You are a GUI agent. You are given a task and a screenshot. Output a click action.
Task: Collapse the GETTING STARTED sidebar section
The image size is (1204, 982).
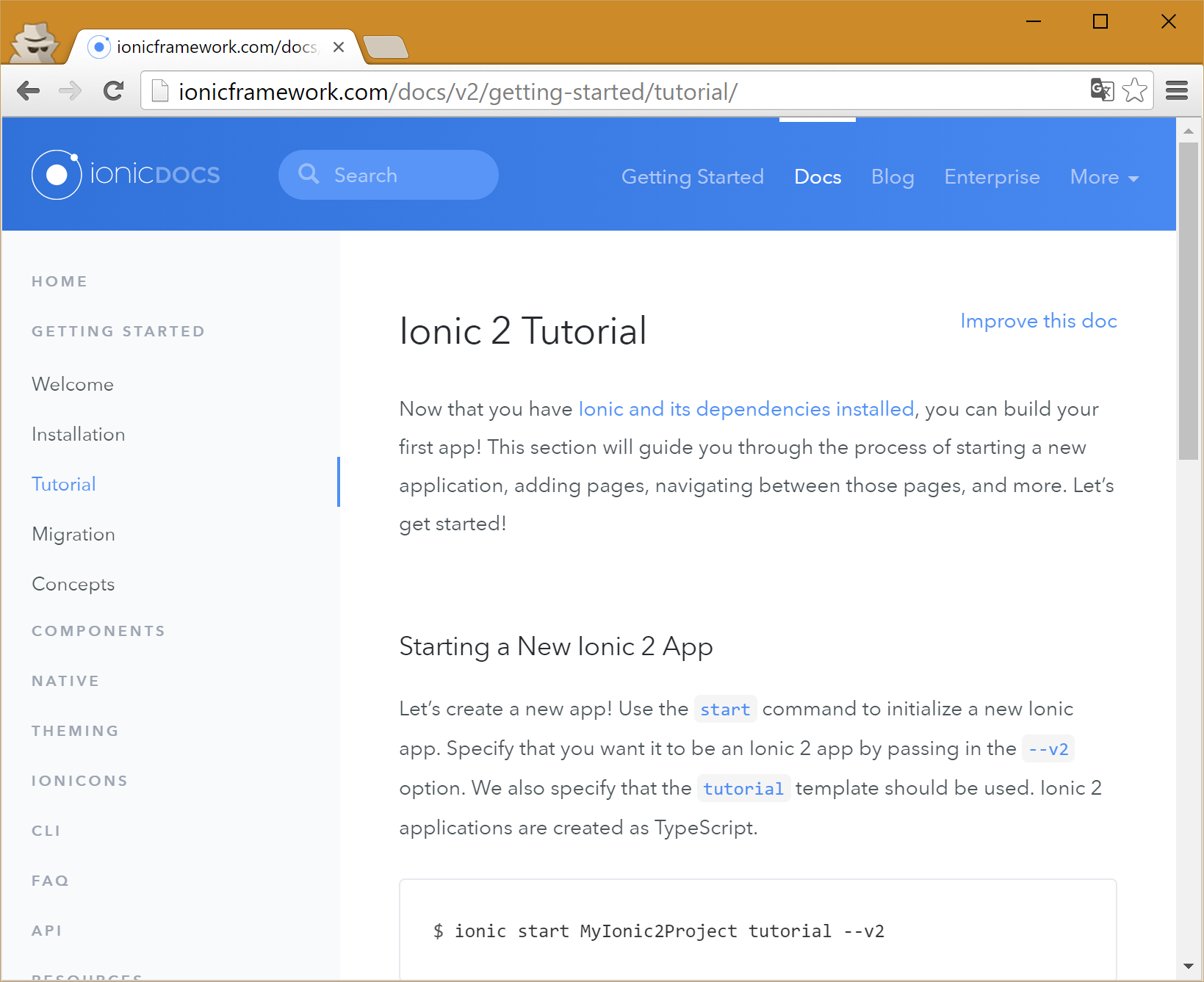click(118, 331)
